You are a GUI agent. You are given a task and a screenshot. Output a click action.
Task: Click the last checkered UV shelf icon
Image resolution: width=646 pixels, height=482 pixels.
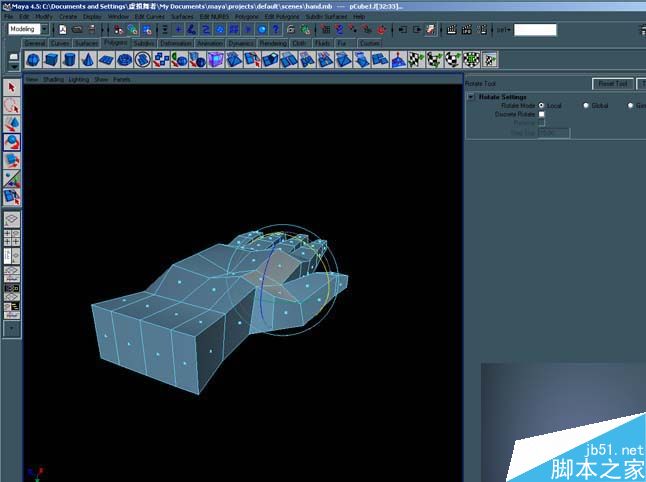tap(489, 59)
